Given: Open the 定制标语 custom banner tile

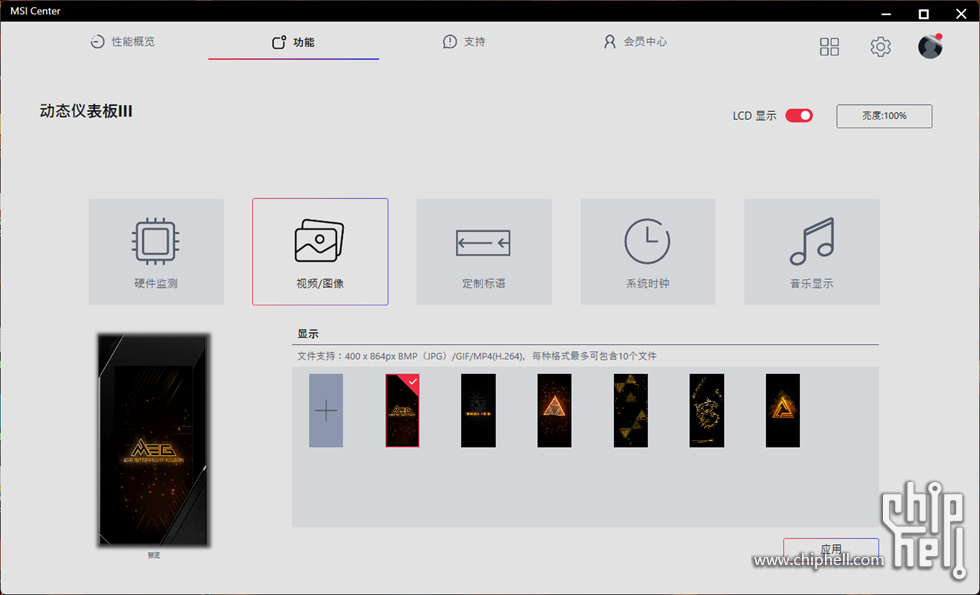Looking at the screenshot, I should pyautogui.click(x=484, y=251).
